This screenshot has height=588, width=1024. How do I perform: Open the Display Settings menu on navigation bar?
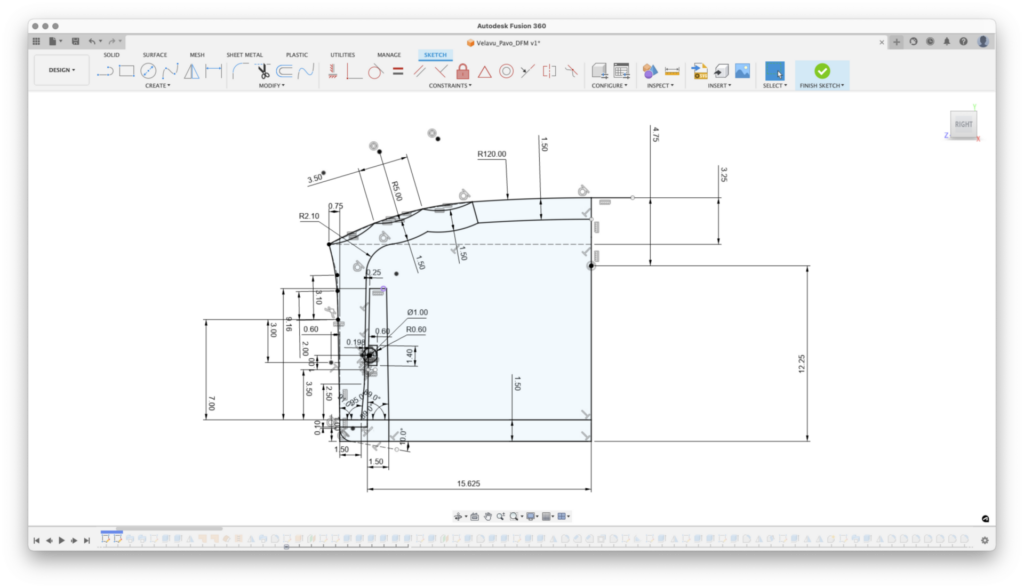point(531,517)
